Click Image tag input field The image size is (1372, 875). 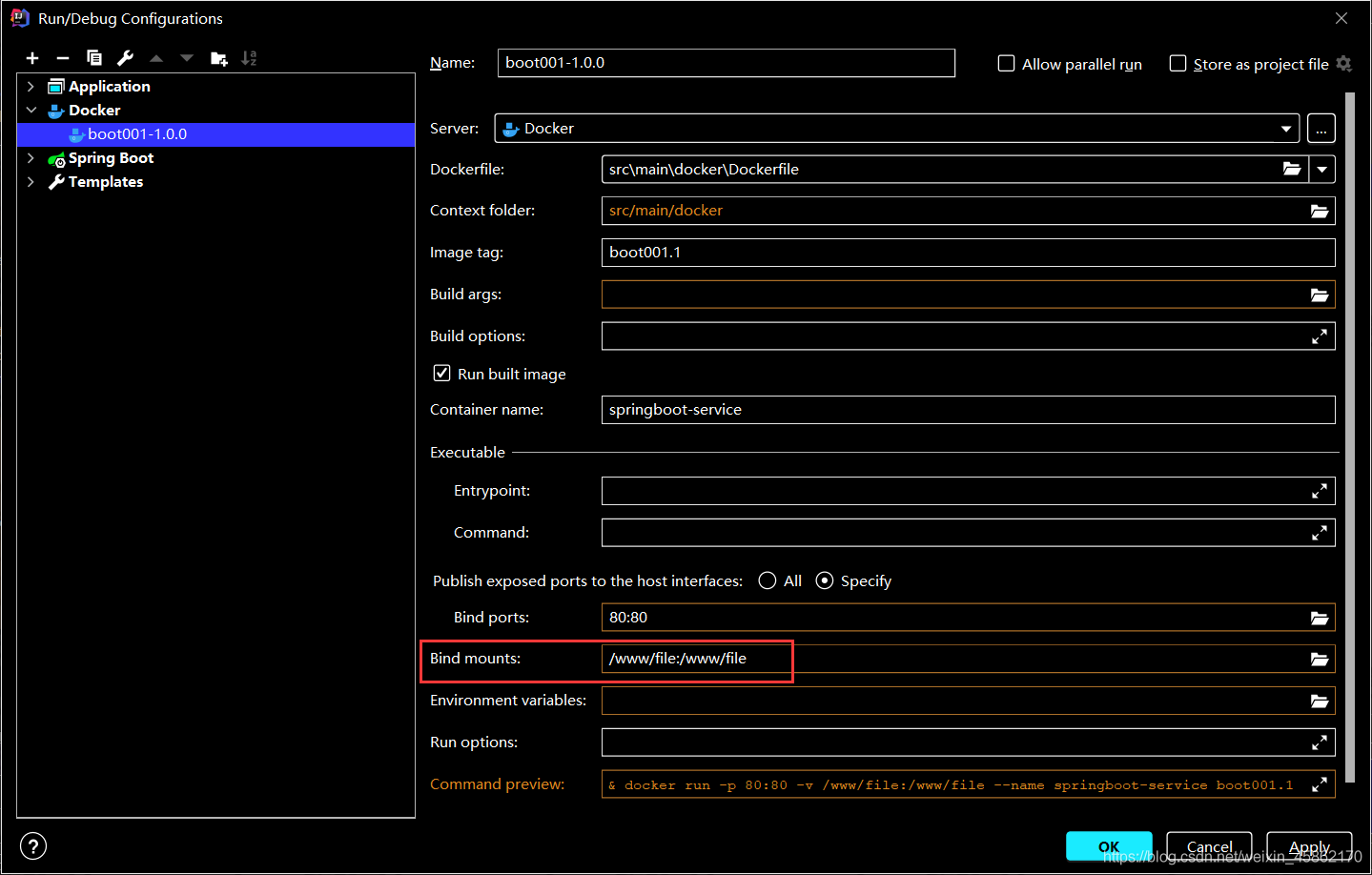tap(969, 253)
